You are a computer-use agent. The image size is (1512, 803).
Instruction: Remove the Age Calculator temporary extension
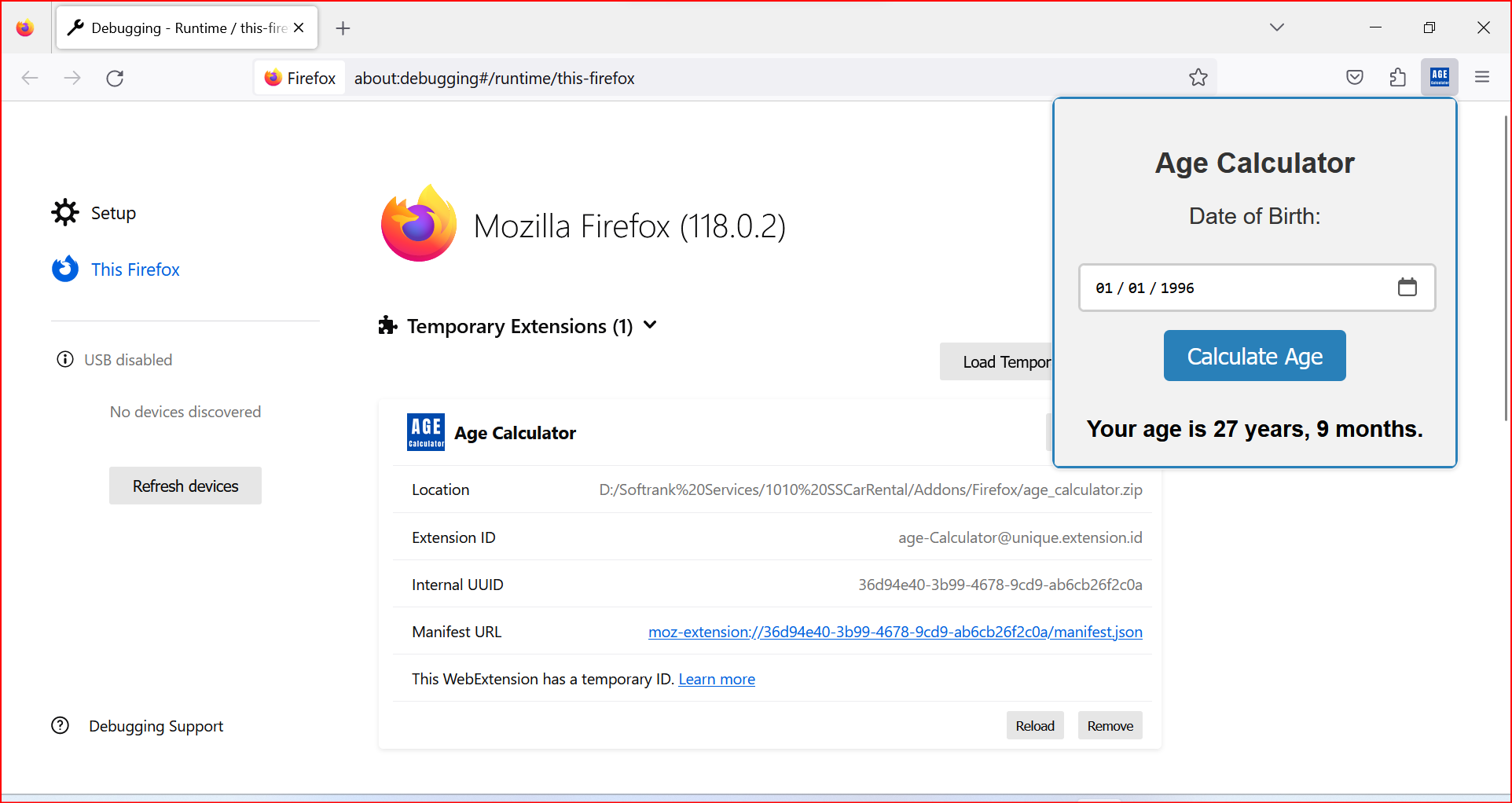(1110, 726)
